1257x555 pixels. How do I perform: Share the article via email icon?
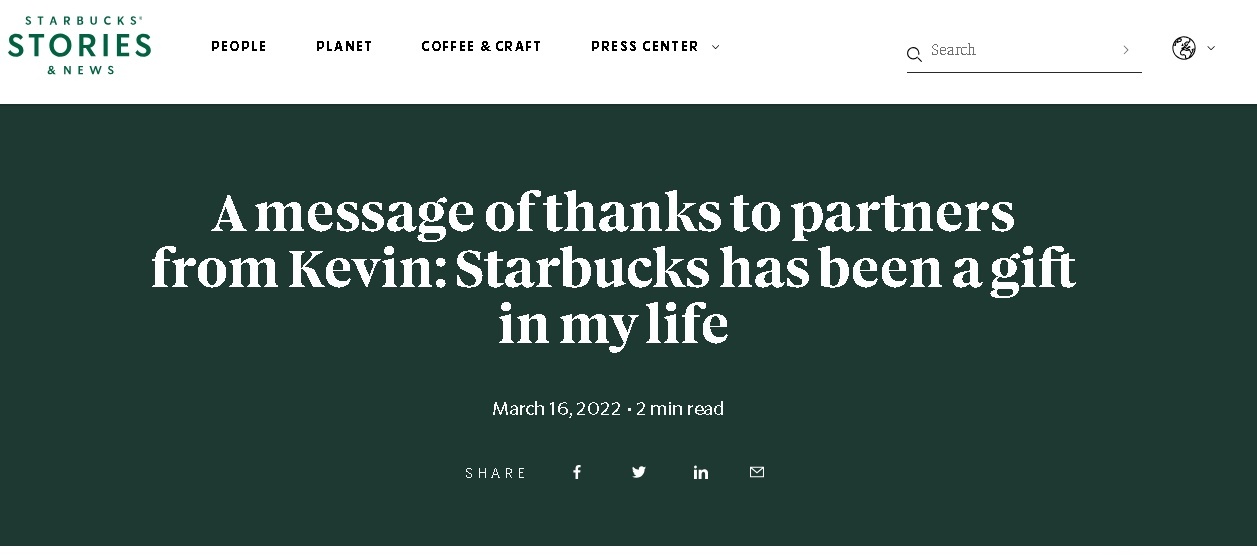click(x=757, y=472)
